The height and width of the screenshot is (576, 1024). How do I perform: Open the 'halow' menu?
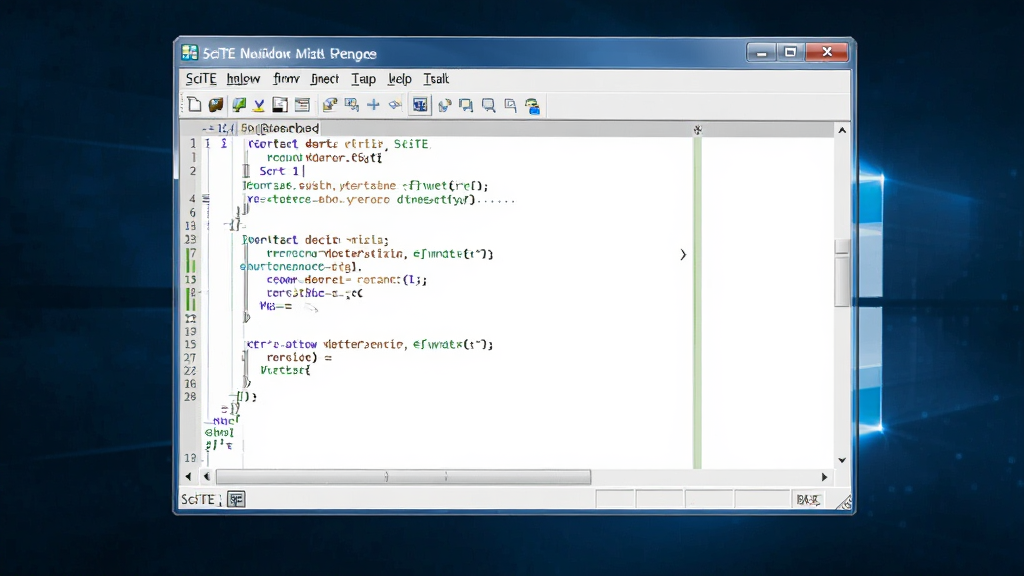point(244,79)
